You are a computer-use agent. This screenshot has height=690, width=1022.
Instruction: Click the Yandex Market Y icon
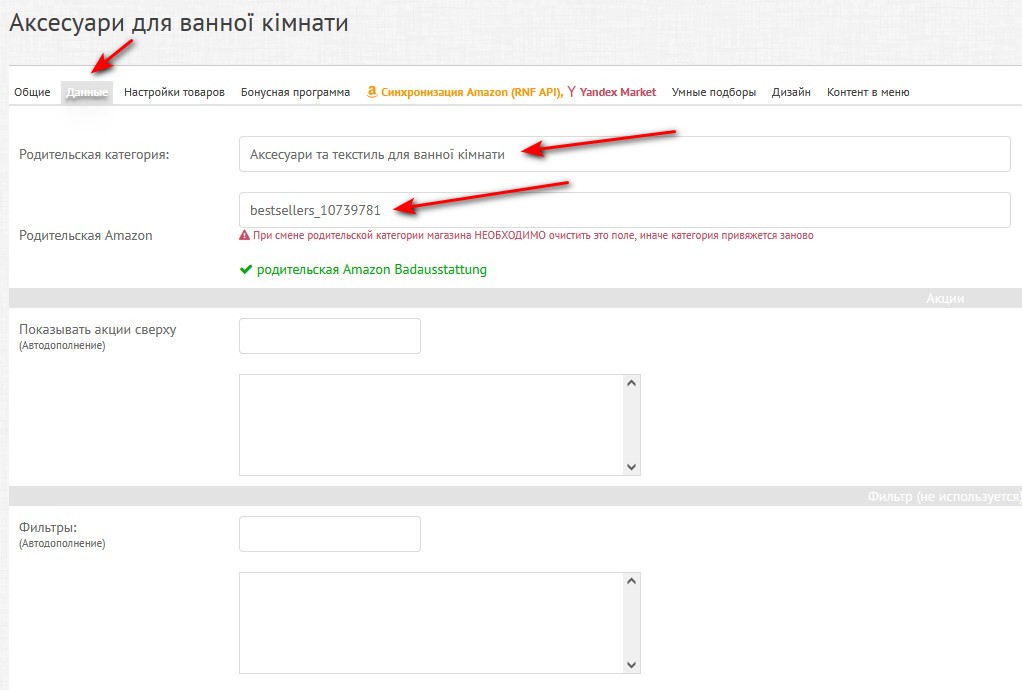point(571,92)
